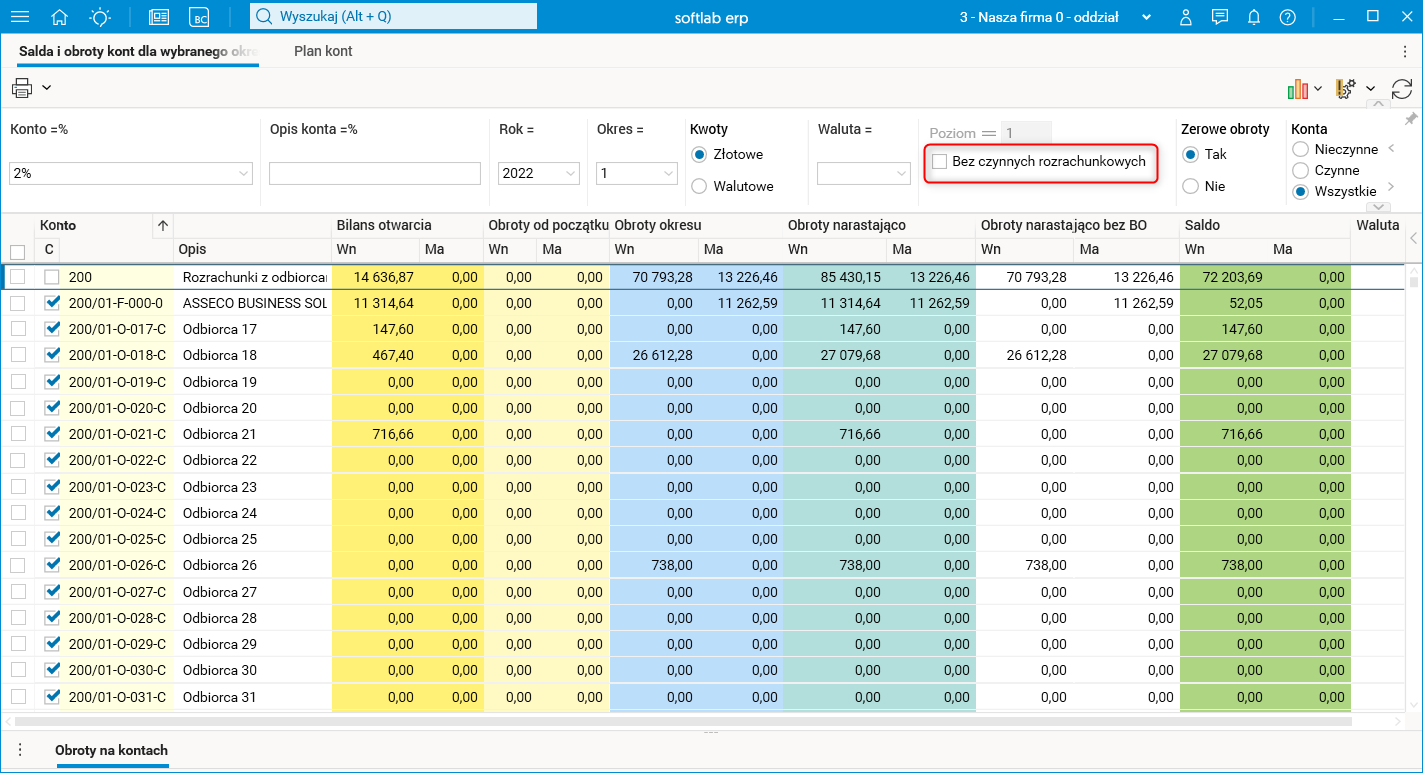
Task: Select the Obroty na kontach bottom tab
Action: pos(111,750)
